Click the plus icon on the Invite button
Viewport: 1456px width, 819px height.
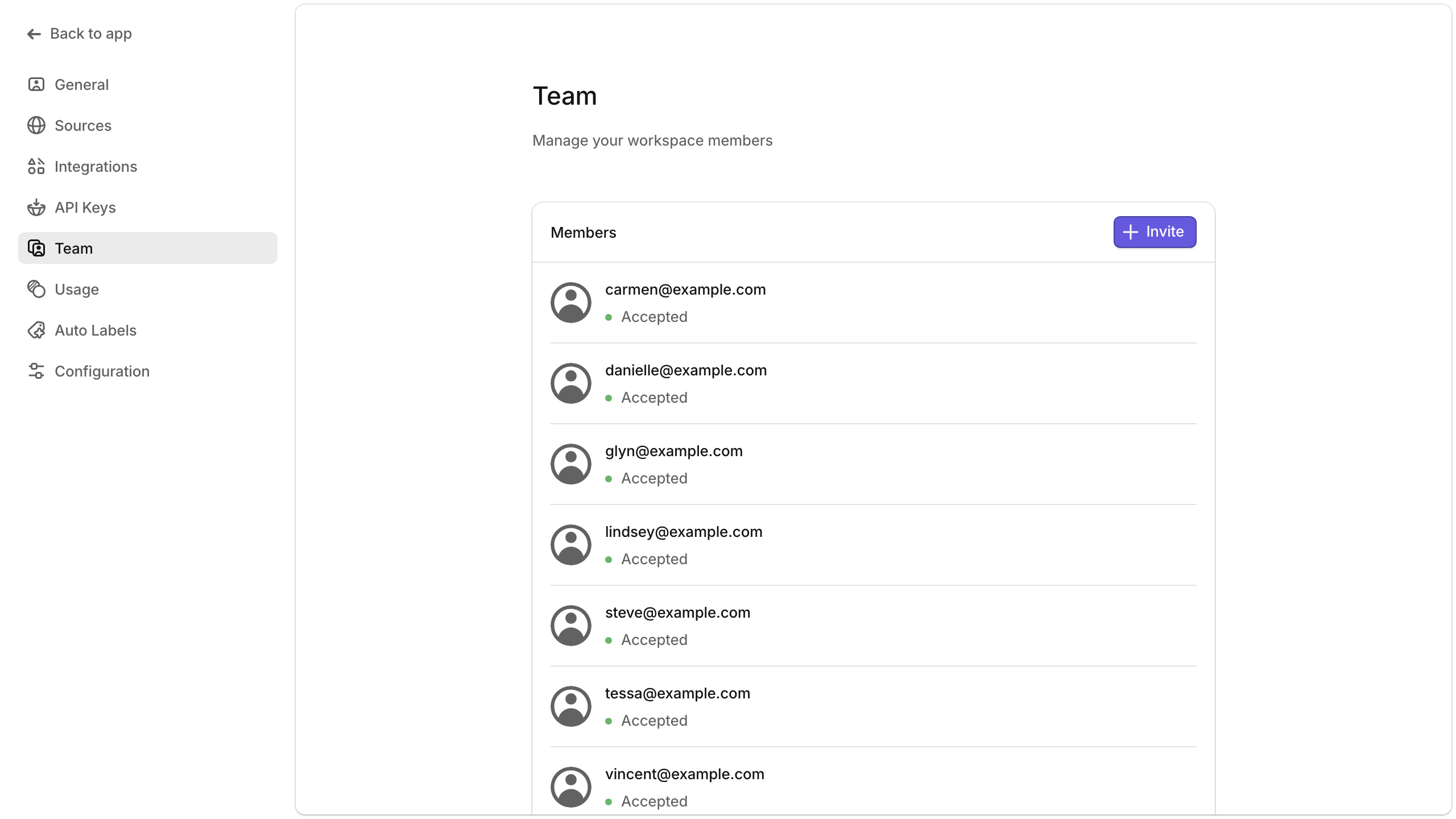pyautogui.click(x=1130, y=231)
